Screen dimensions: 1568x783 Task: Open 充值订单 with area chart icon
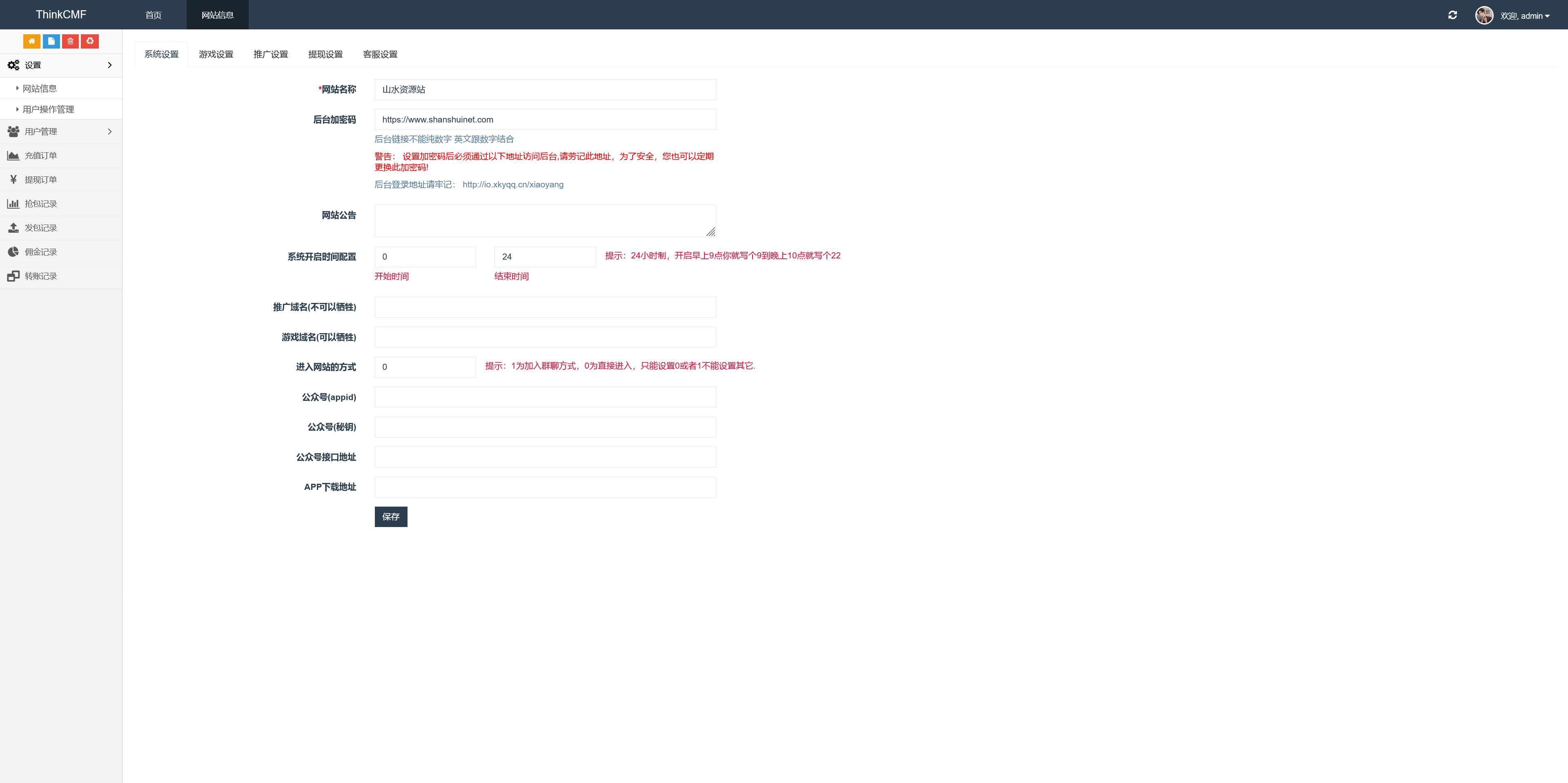(x=41, y=156)
